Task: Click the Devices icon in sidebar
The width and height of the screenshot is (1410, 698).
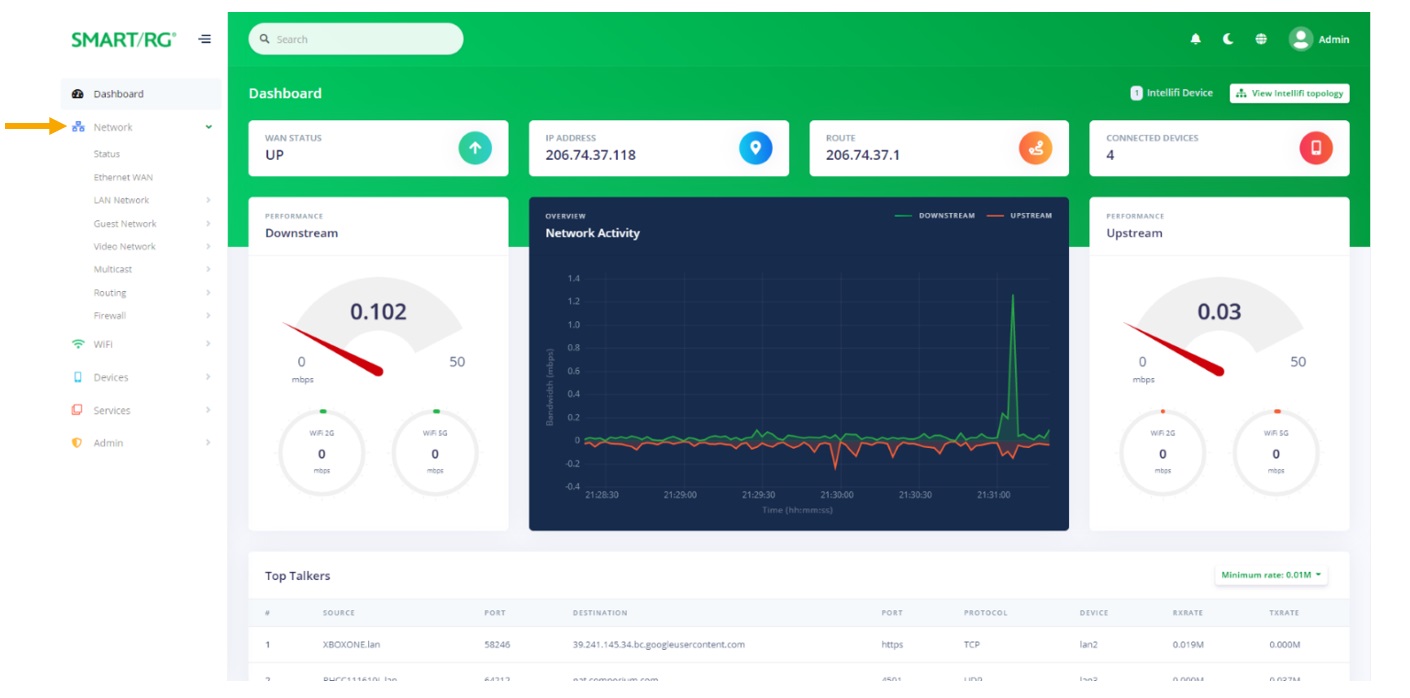Action: pos(78,377)
